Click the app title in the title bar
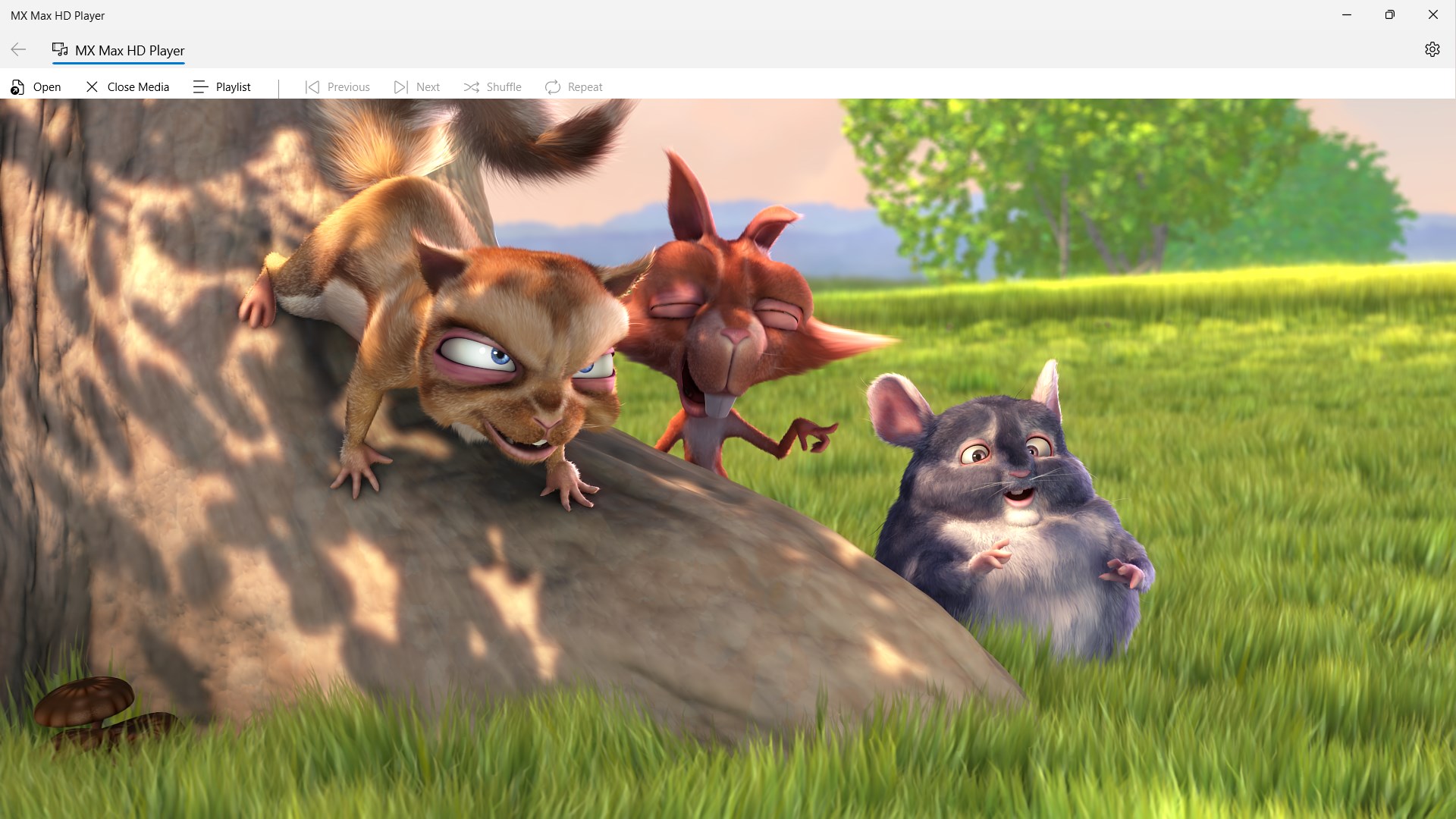Viewport: 1456px width, 819px height. pos(58,14)
